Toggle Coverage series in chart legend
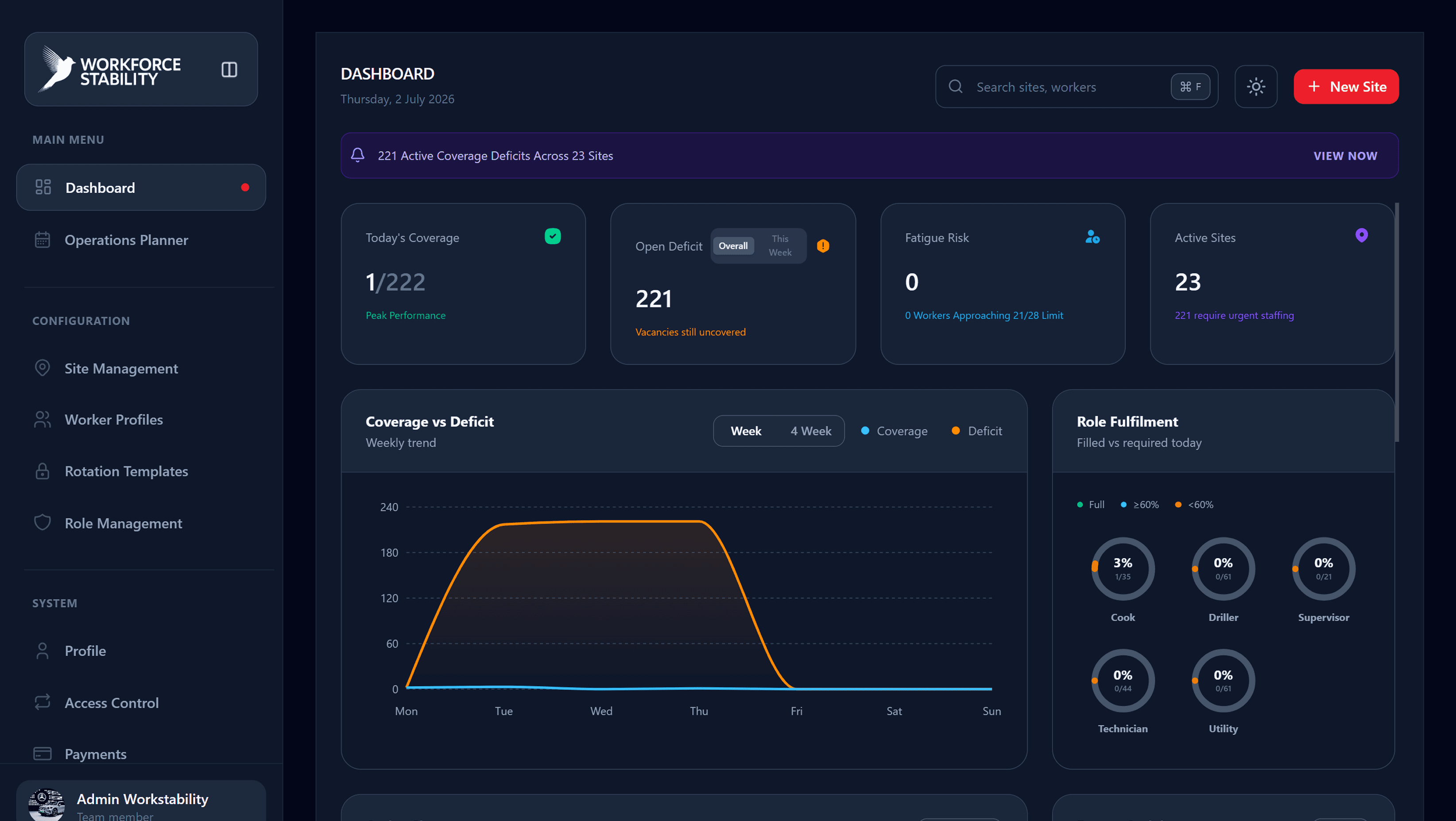This screenshot has height=821, width=1456. pos(894,431)
